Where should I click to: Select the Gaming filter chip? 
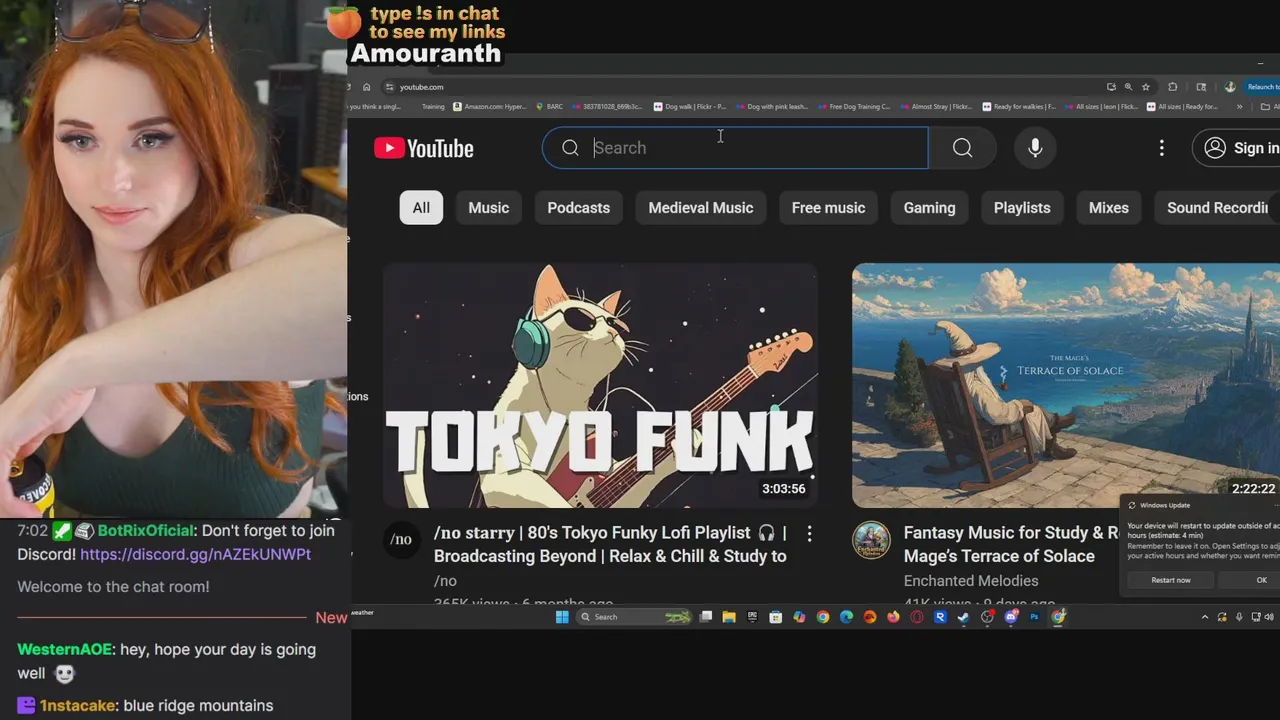point(929,208)
